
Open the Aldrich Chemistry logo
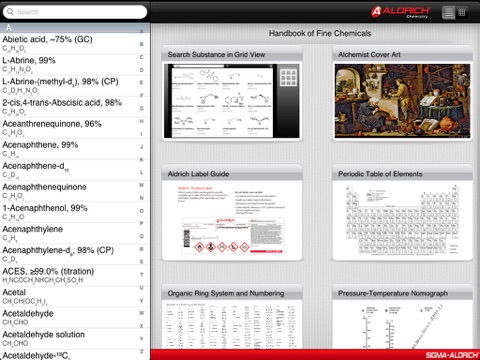click(401, 12)
